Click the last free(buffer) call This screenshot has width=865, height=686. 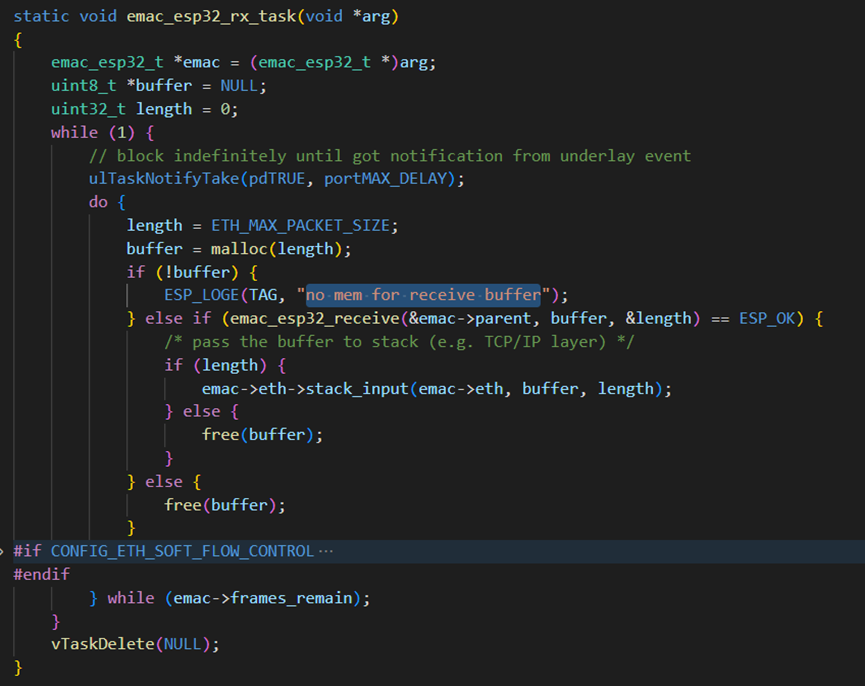pyautogui.click(x=225, y=505)
